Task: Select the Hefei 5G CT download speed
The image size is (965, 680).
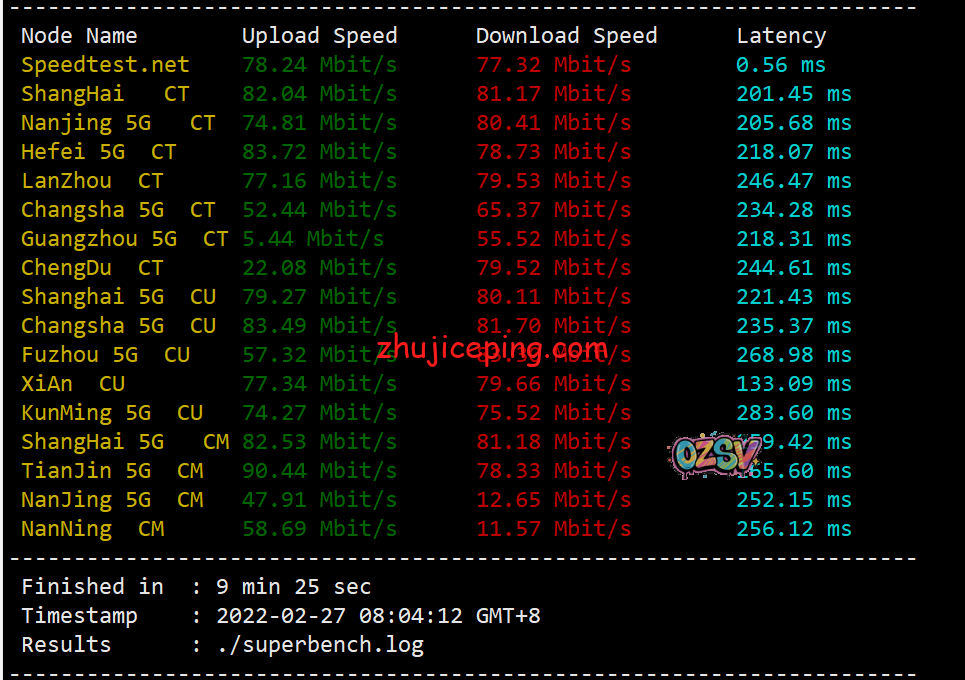Action: pos(554,152)
